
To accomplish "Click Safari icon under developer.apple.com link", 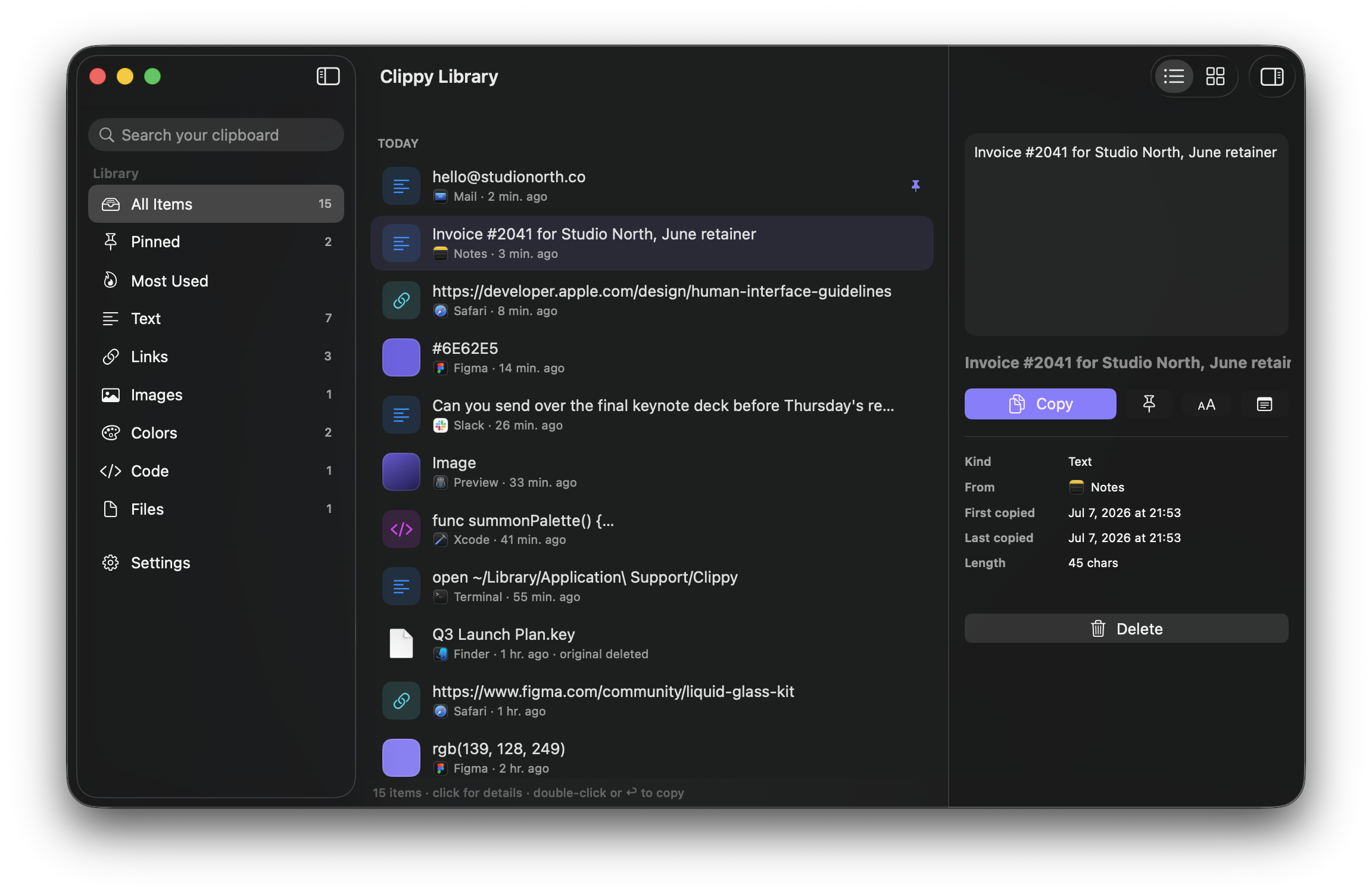I will 441,311.
